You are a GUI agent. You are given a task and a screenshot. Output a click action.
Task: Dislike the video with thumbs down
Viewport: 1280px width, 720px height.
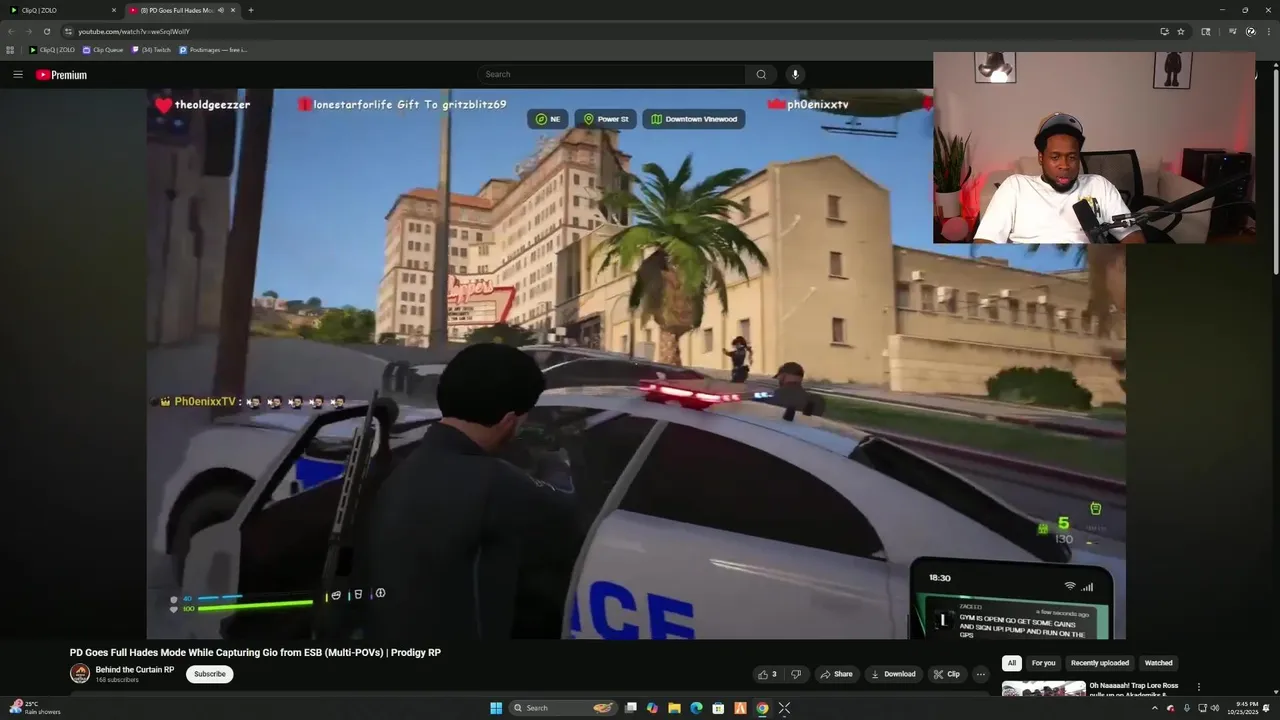coord(796,674)
